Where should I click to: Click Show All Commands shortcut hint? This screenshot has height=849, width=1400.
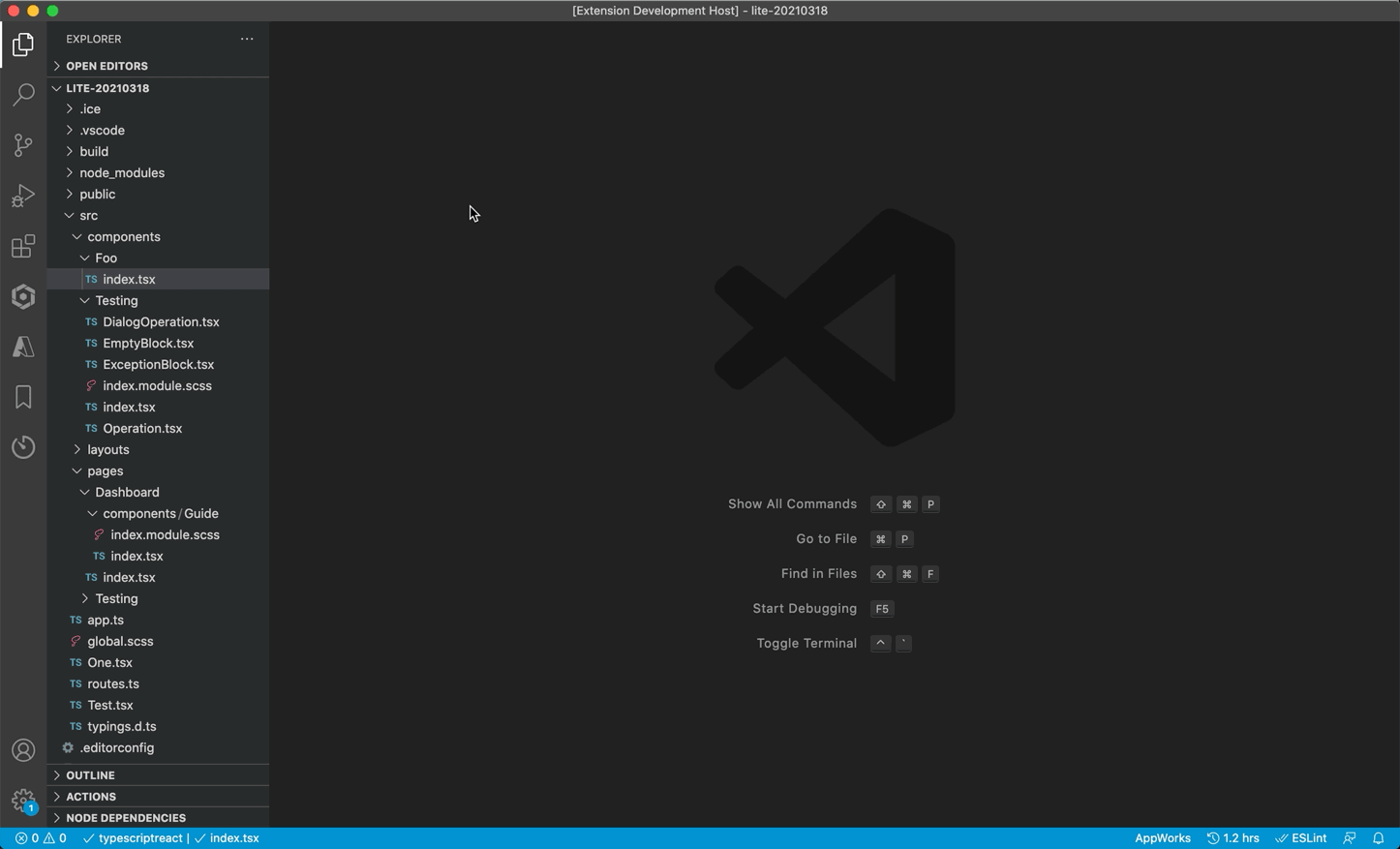click(x=834, y=504)
